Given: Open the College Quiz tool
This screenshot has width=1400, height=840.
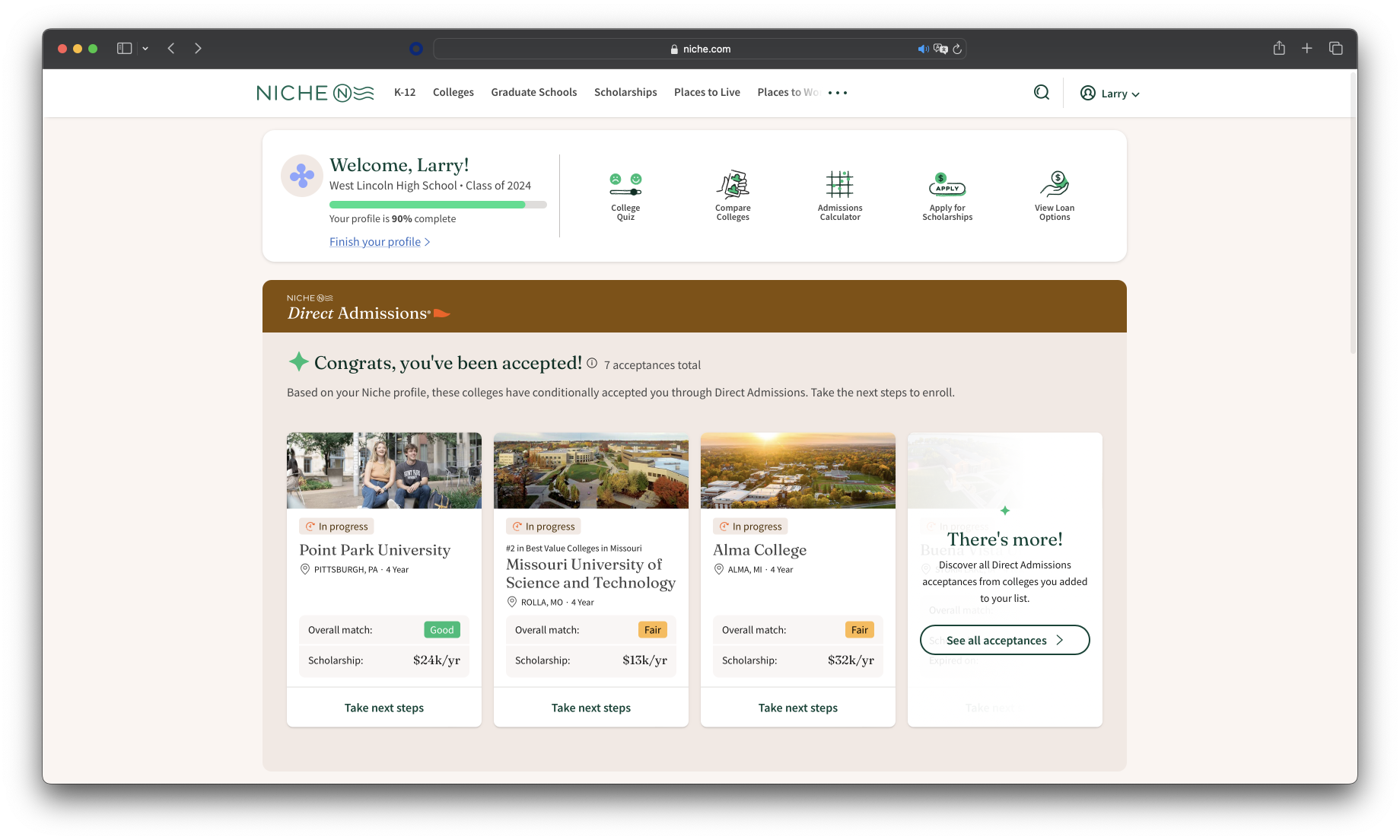Looking at the screenshot, I should coord(625,196).
